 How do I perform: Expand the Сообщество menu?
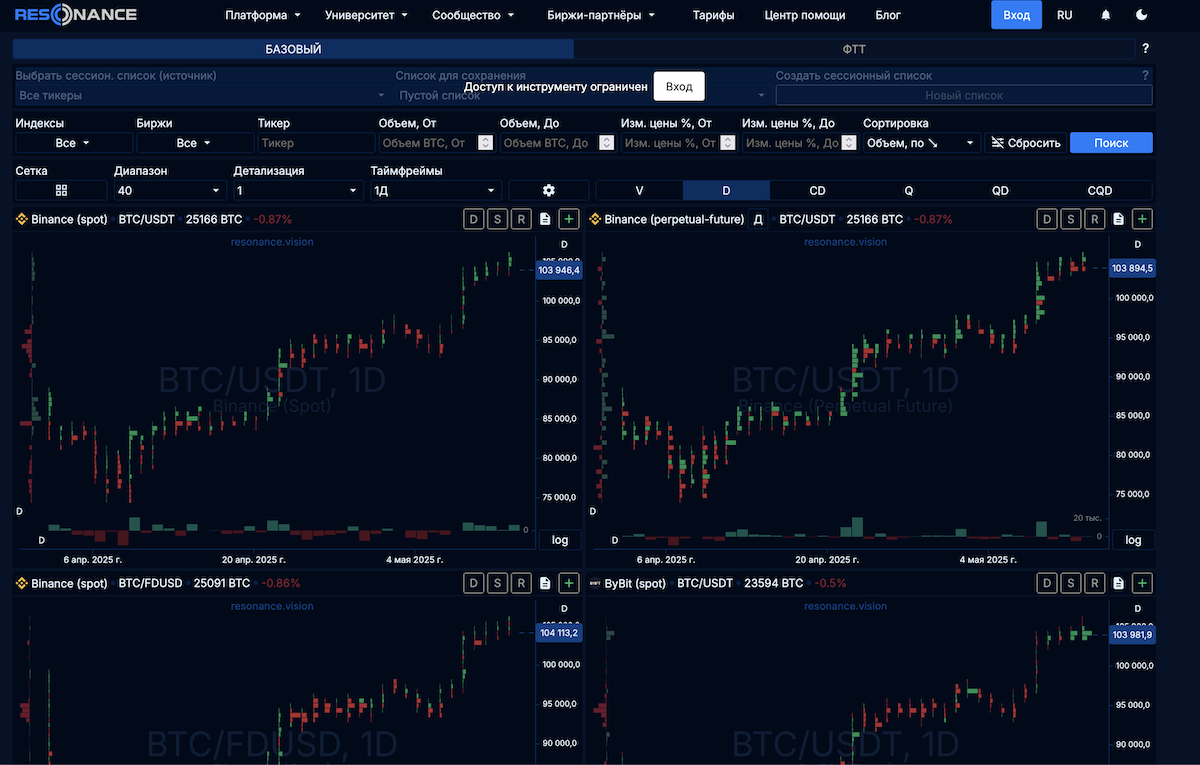point(473,15)
